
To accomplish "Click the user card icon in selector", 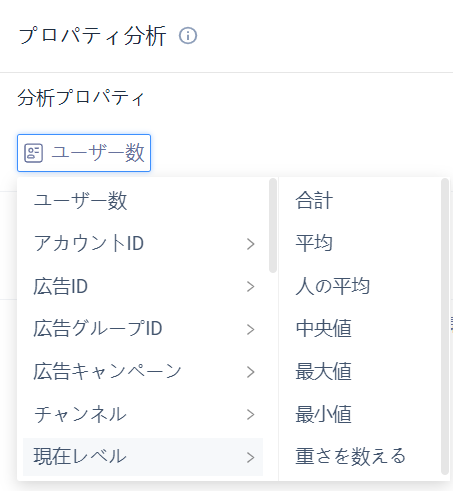I will pyautogui.click(x=33, y=153).
